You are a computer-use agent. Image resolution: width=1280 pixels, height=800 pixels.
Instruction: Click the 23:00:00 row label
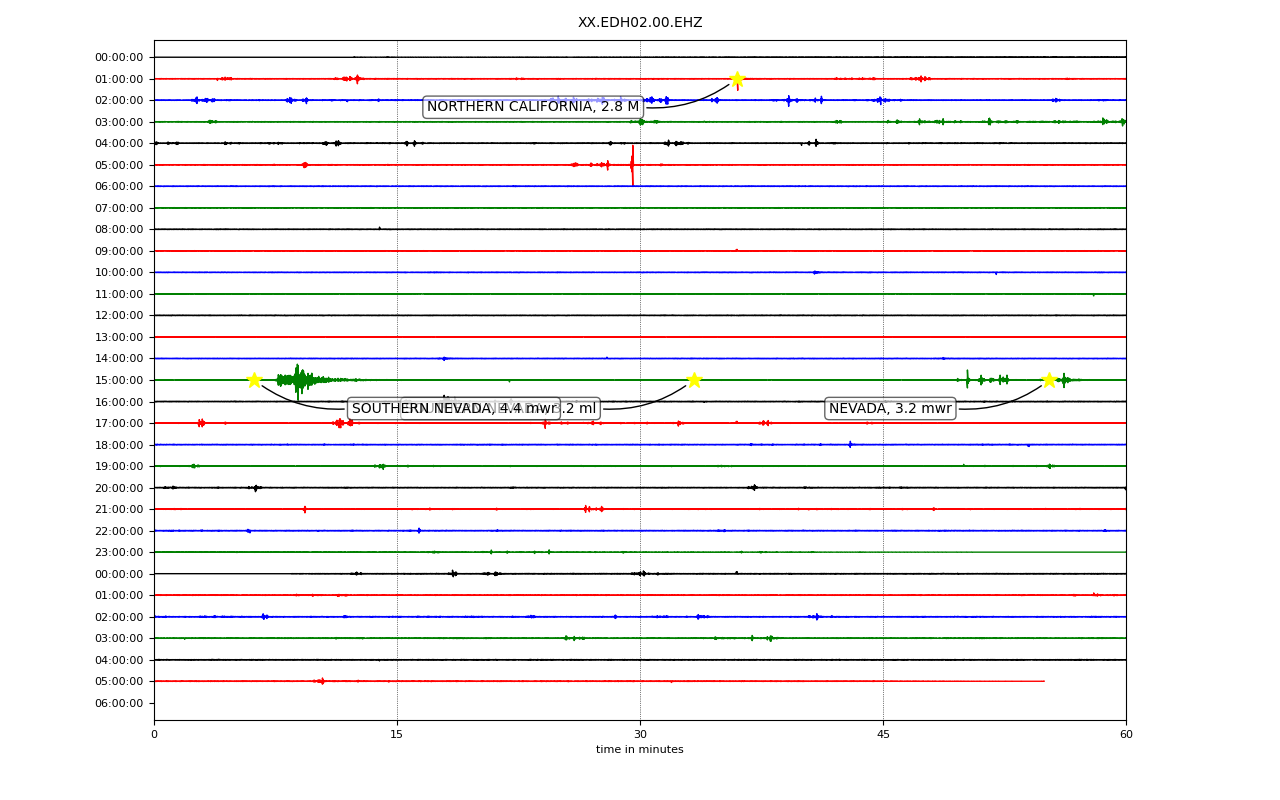[119, 552]
